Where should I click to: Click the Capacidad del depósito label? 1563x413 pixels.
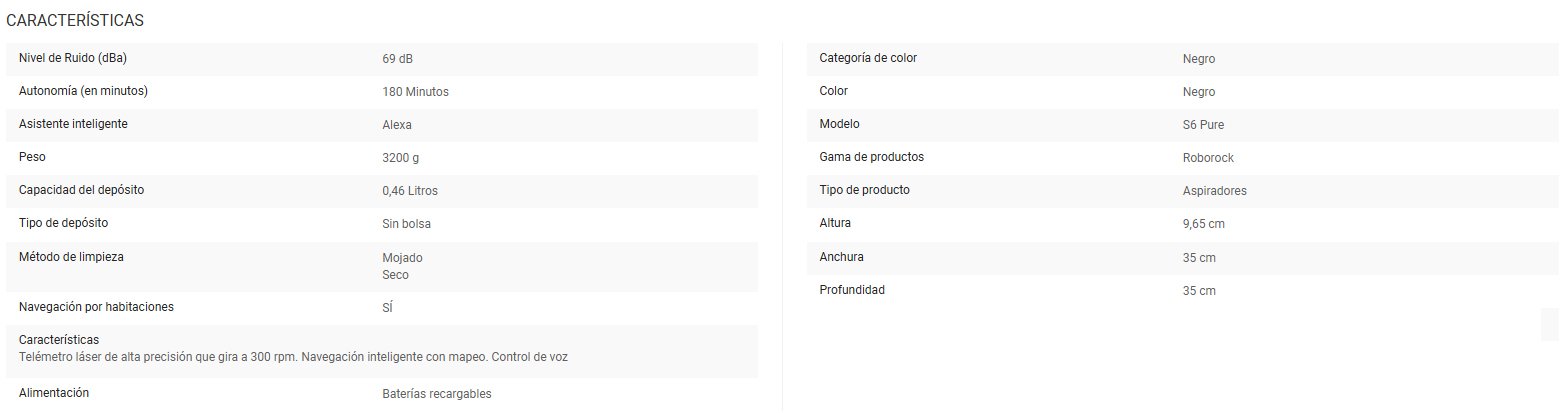(x=88, y=190)
